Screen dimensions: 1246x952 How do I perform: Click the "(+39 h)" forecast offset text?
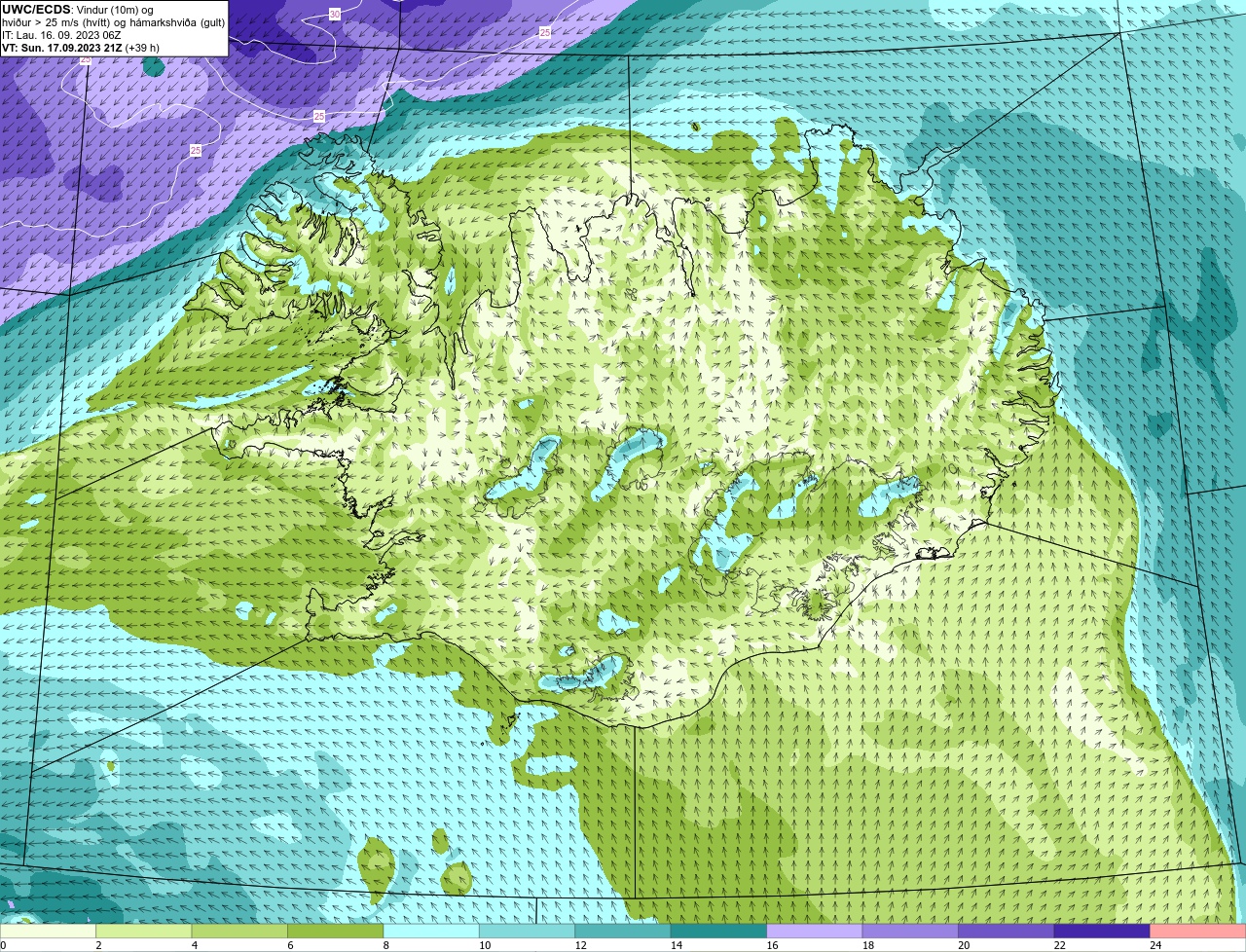(142, 48)
